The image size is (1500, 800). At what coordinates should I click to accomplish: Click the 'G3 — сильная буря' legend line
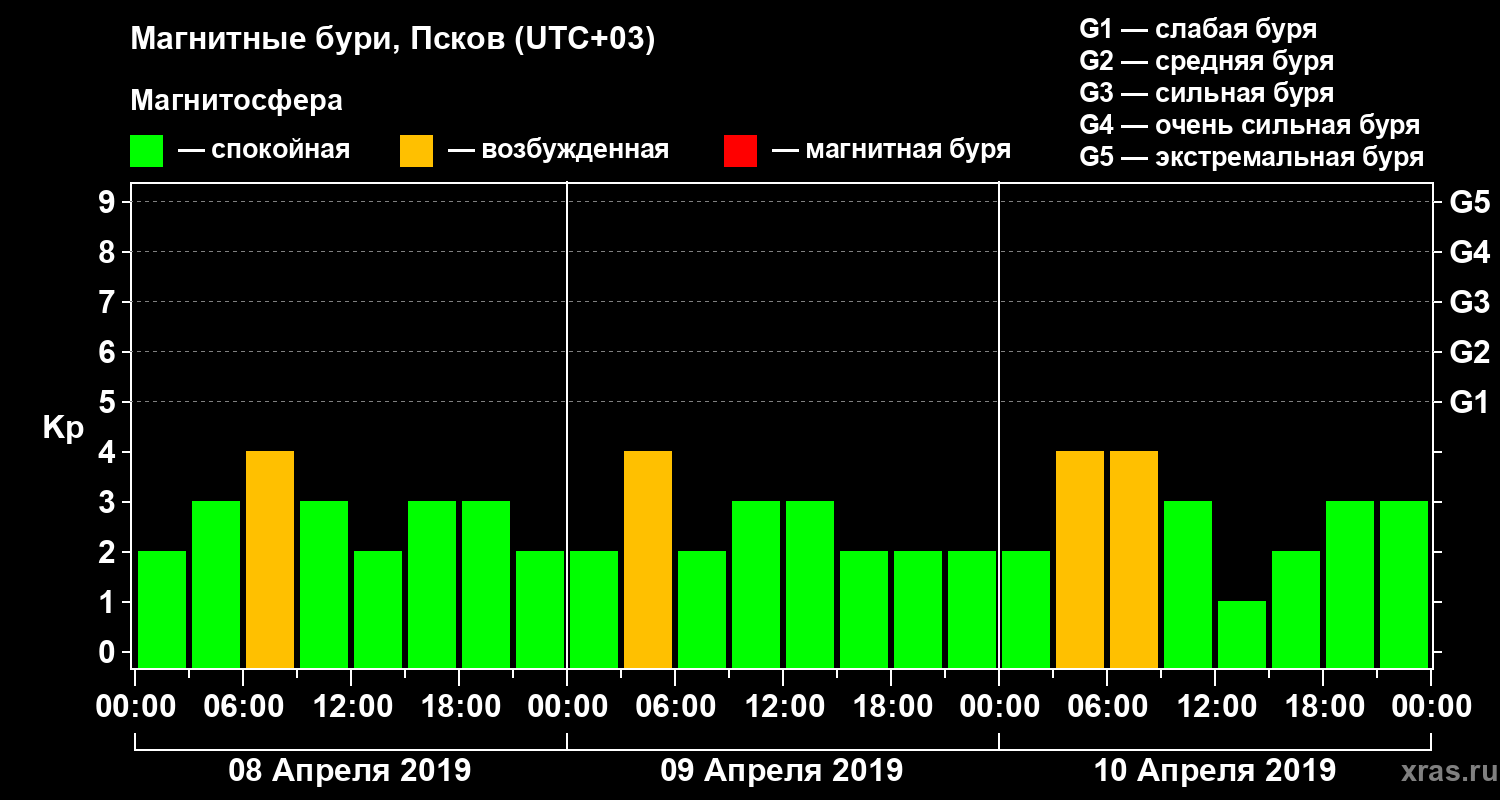1207,93
